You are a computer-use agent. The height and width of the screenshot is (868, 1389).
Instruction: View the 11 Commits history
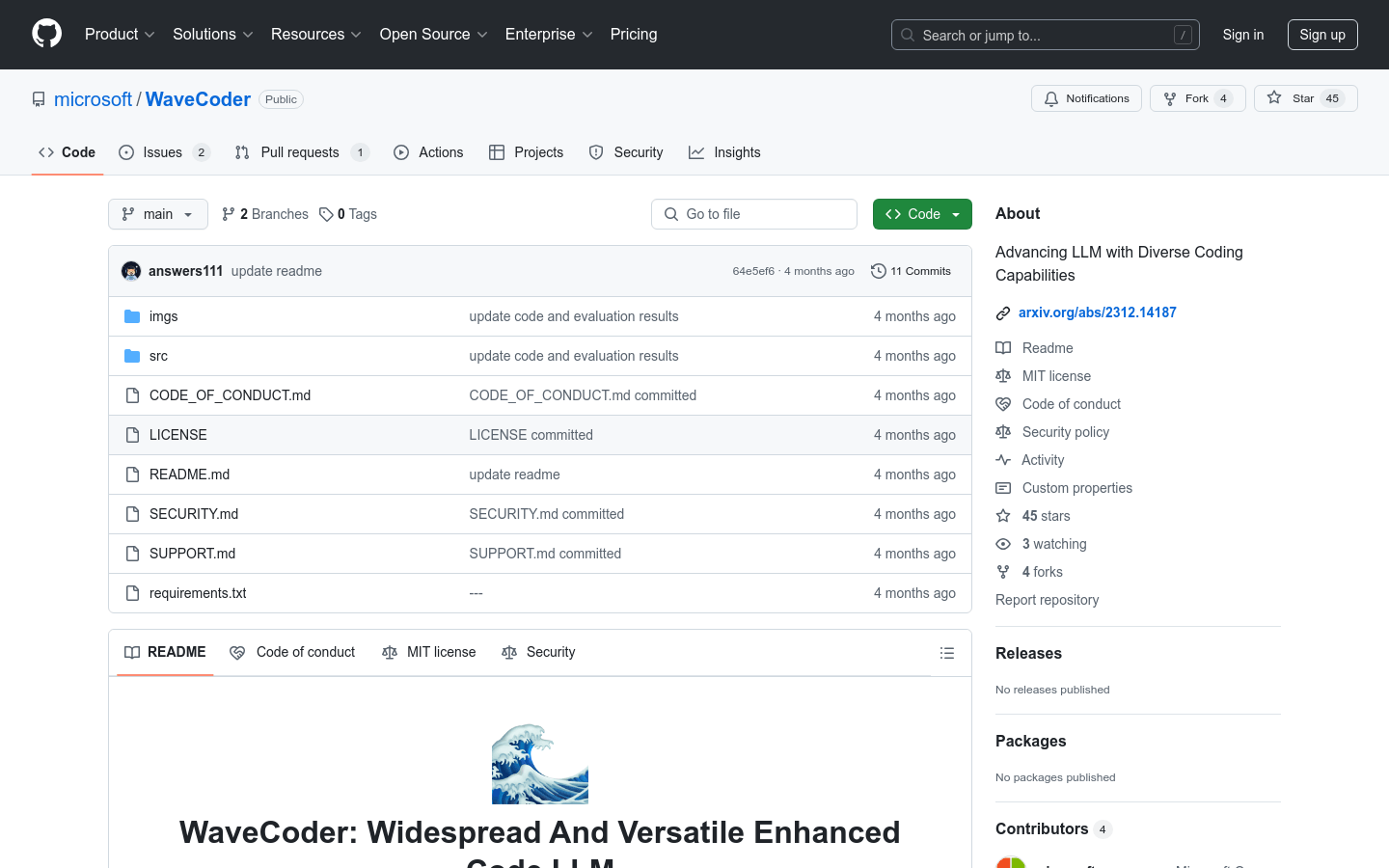[x=911, y=271]
